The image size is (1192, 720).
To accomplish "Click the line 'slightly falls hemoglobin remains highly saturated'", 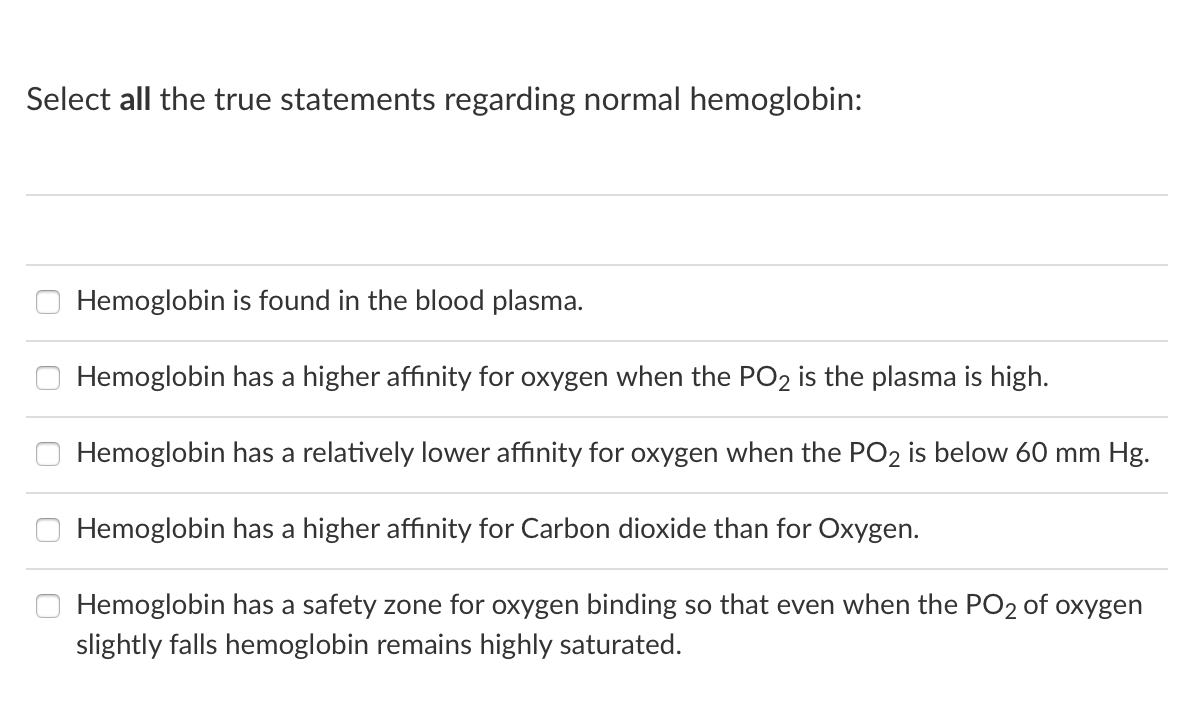I will click(379, 645).
